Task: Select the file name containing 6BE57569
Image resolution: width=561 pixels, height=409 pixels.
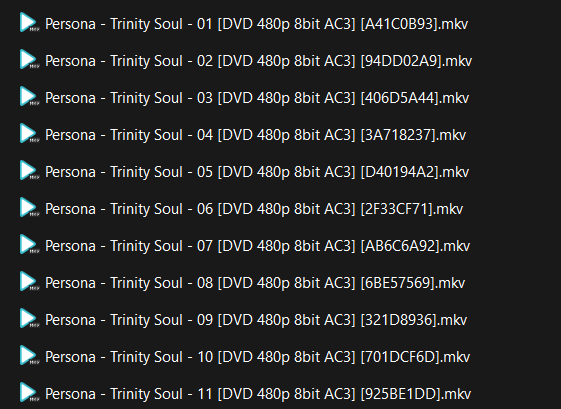Action: [255, 283]
